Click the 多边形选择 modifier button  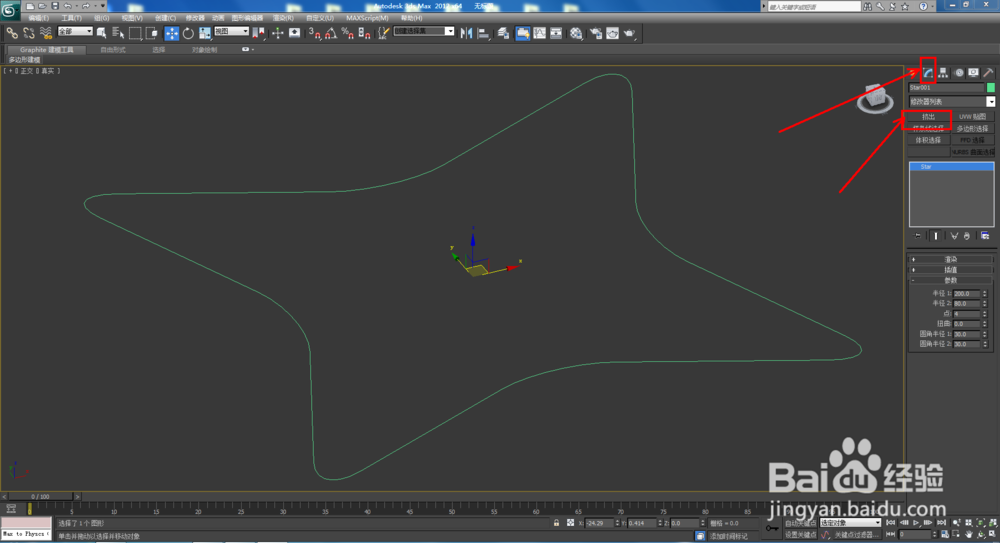pos(973,128)
